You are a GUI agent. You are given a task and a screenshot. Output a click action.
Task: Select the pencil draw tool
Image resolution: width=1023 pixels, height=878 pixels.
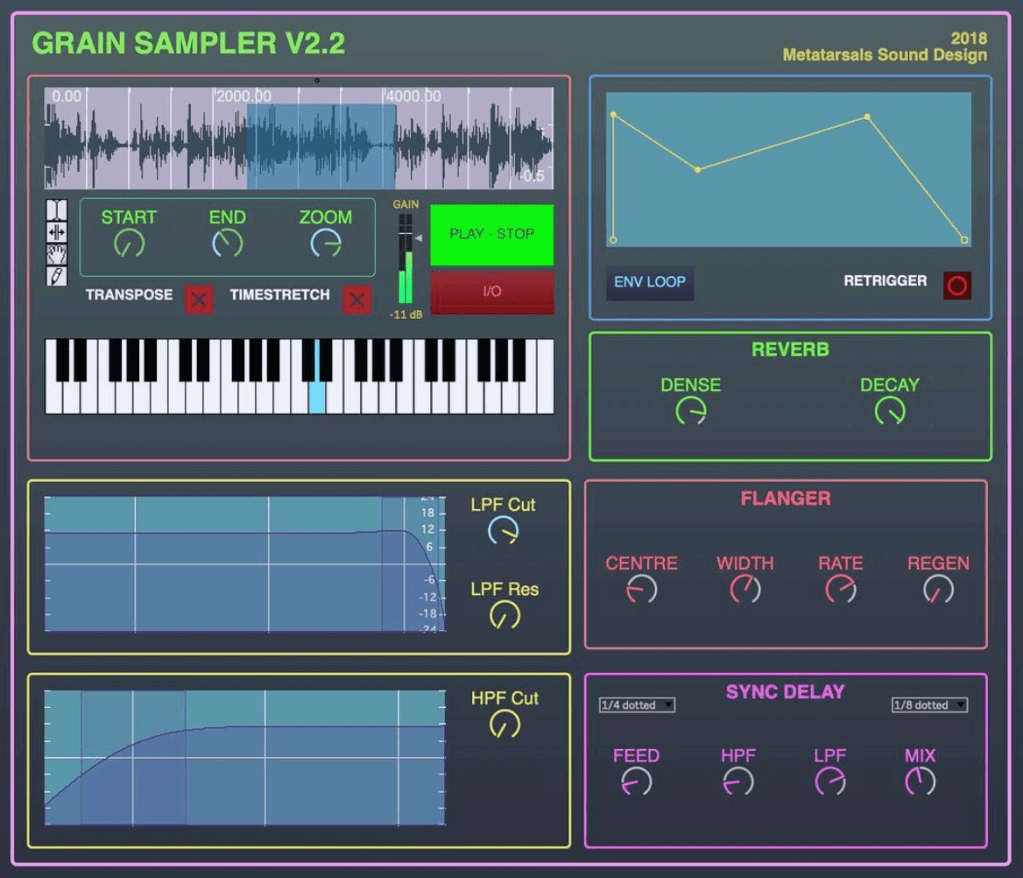(x=56, y=275)
